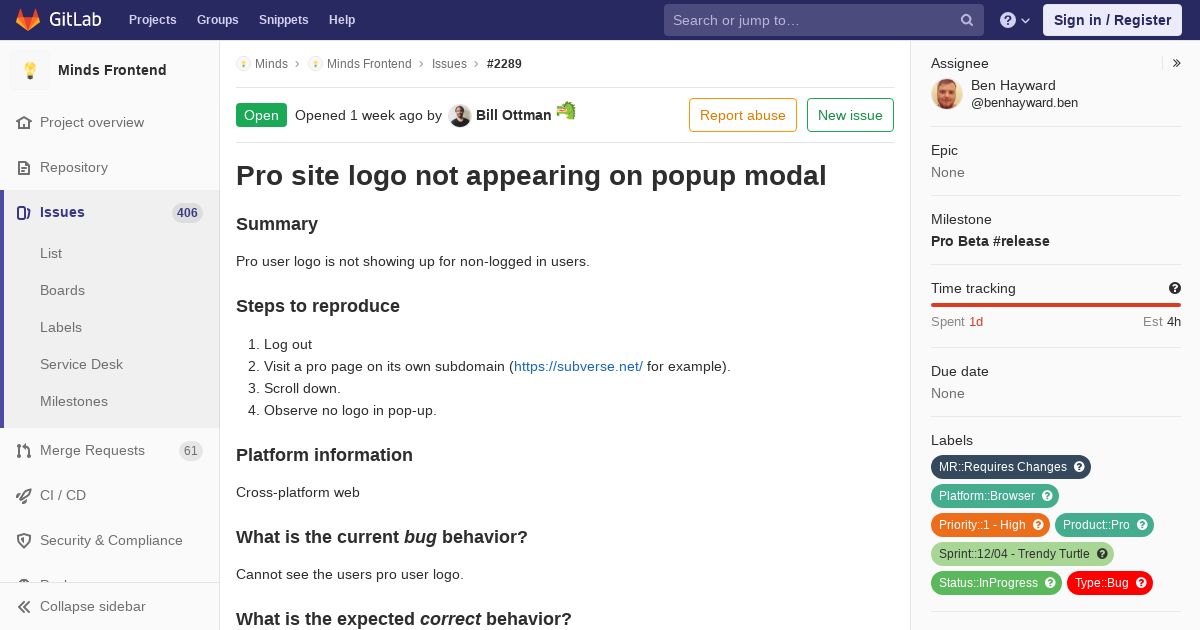1200x630 pixels.
Task: Open the subverse.net link
Action: pyautogui.click(x=578, y=366)
